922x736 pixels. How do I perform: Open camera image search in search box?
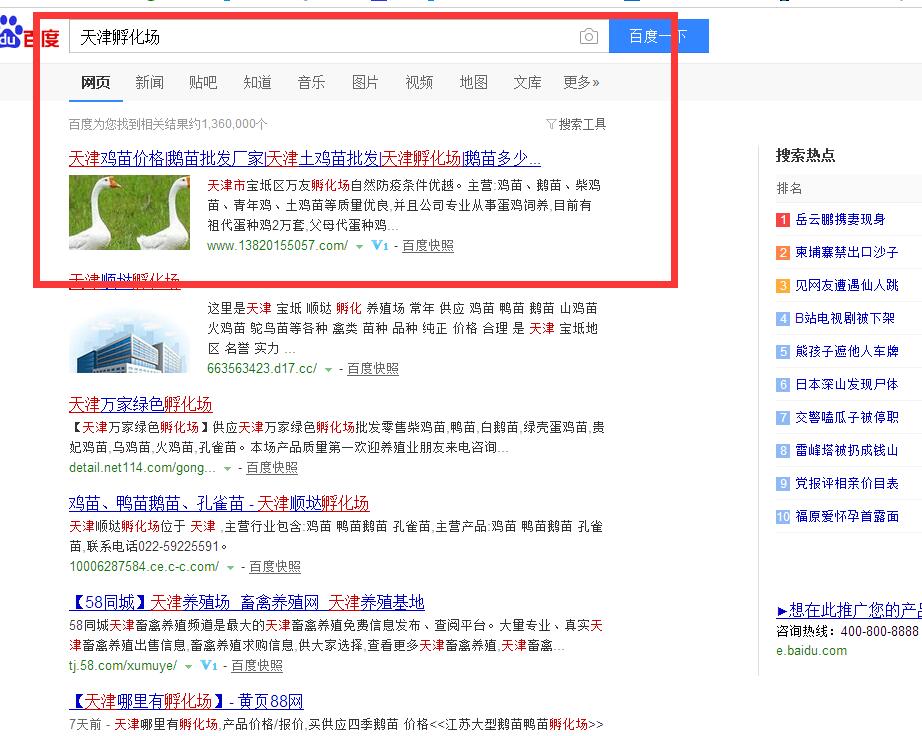click(x=589, y=36)
